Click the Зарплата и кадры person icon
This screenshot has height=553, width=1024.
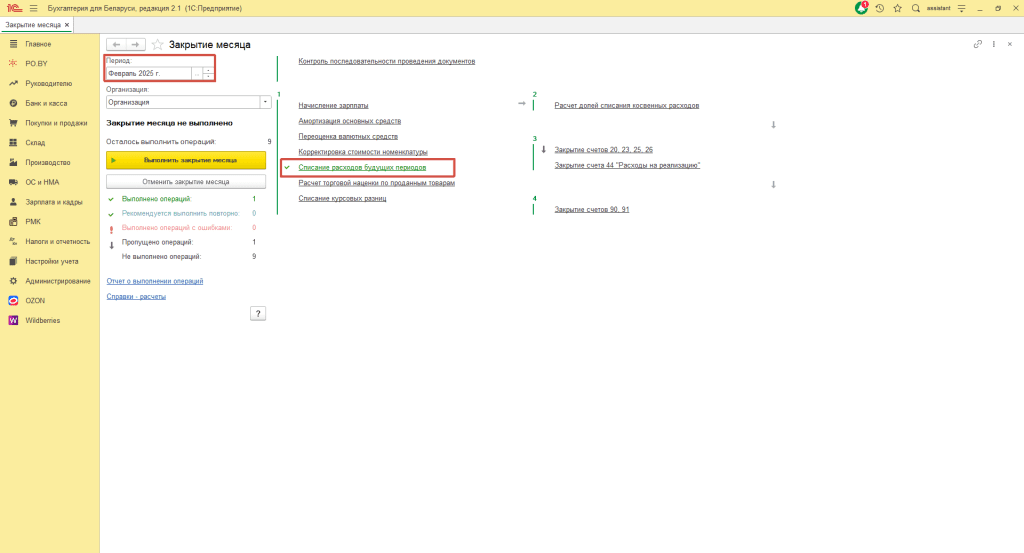(13, 202)
